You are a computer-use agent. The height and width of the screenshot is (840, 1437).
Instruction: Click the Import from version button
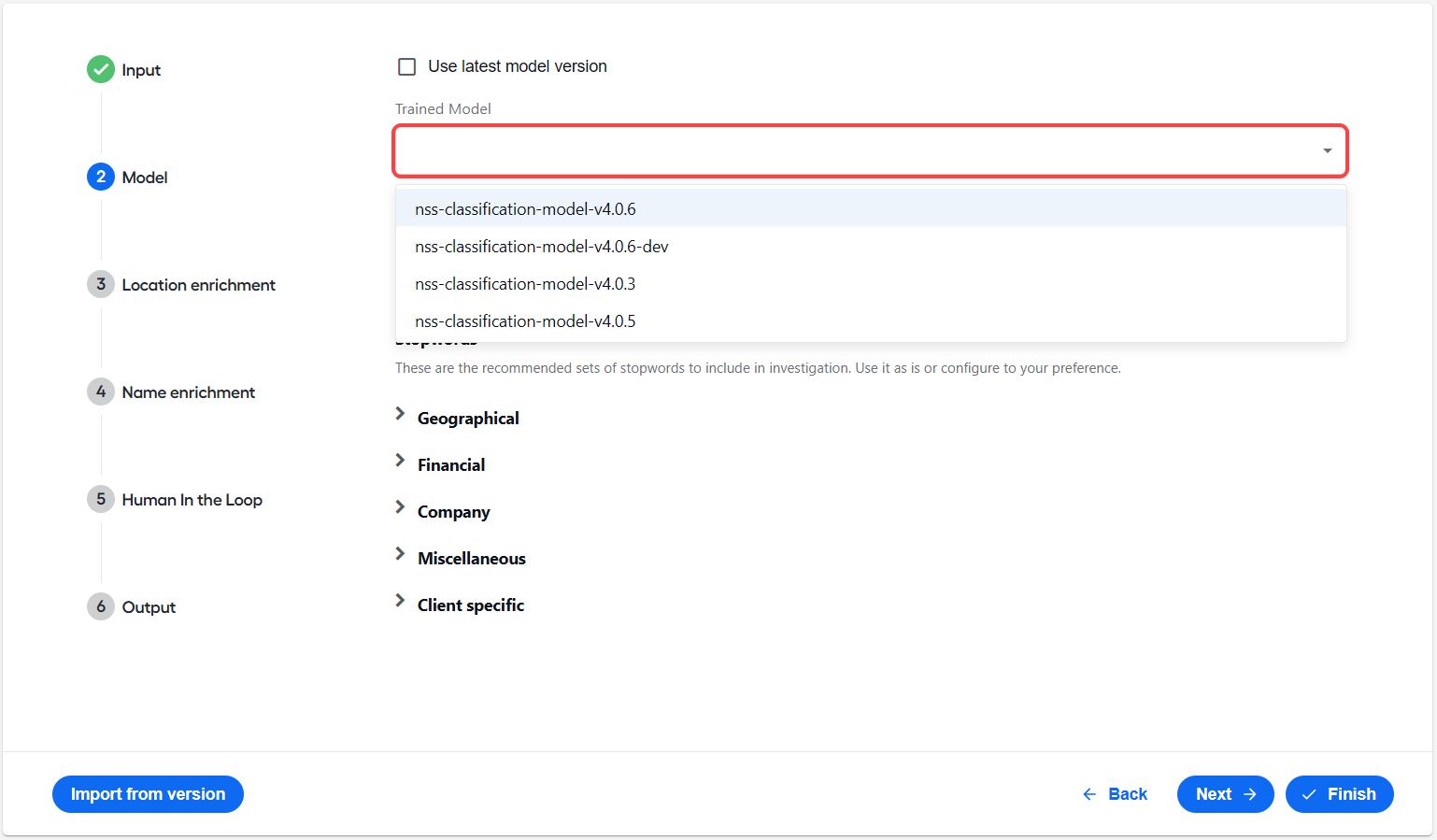coord(148,794)
